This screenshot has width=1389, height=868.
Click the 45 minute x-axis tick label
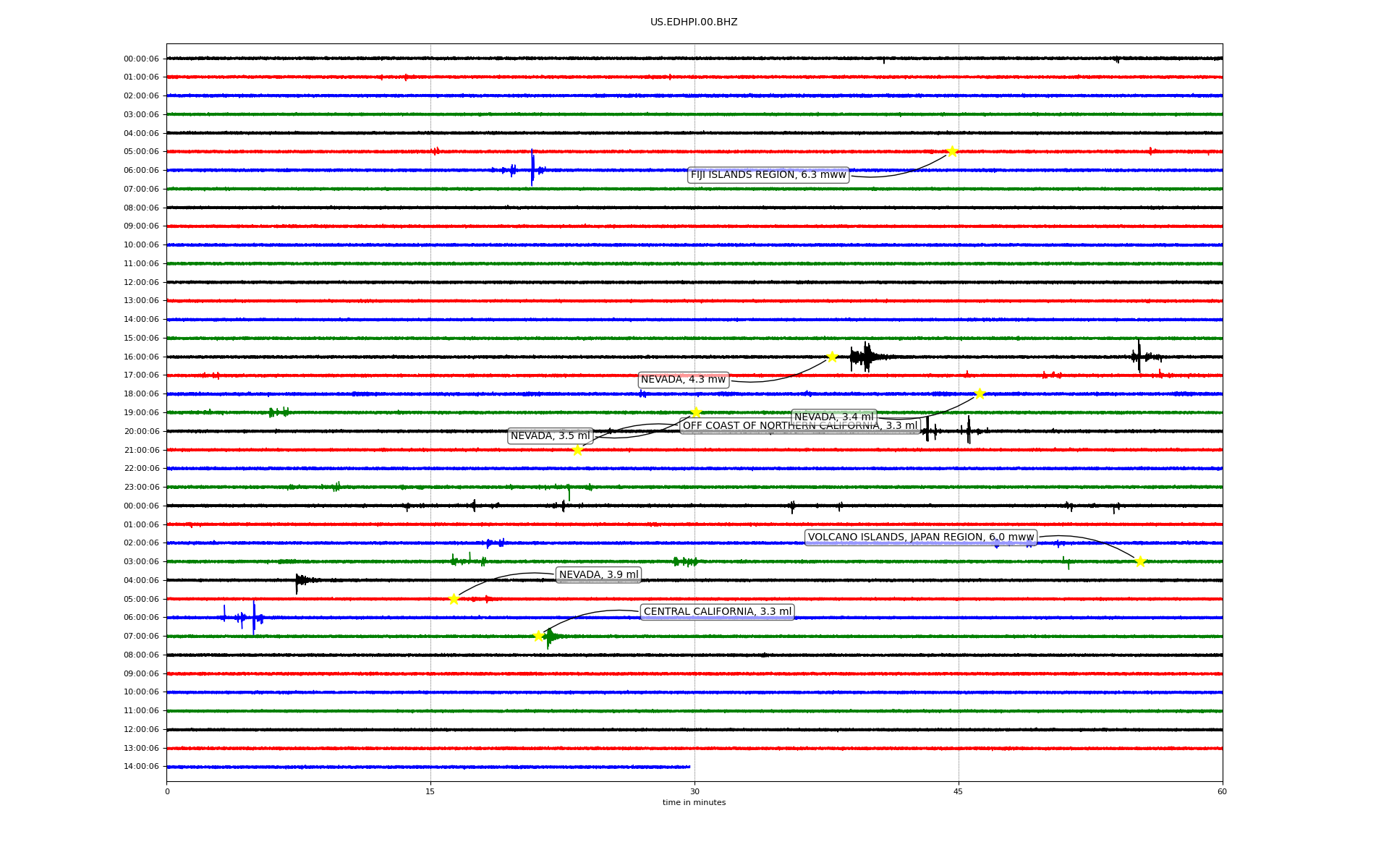click(958, 791)
